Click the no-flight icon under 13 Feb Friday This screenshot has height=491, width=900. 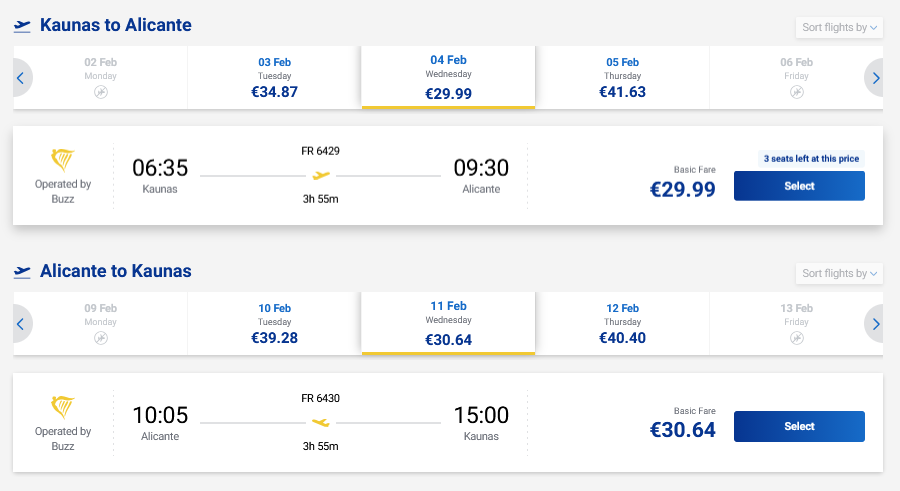pos(796,338)
